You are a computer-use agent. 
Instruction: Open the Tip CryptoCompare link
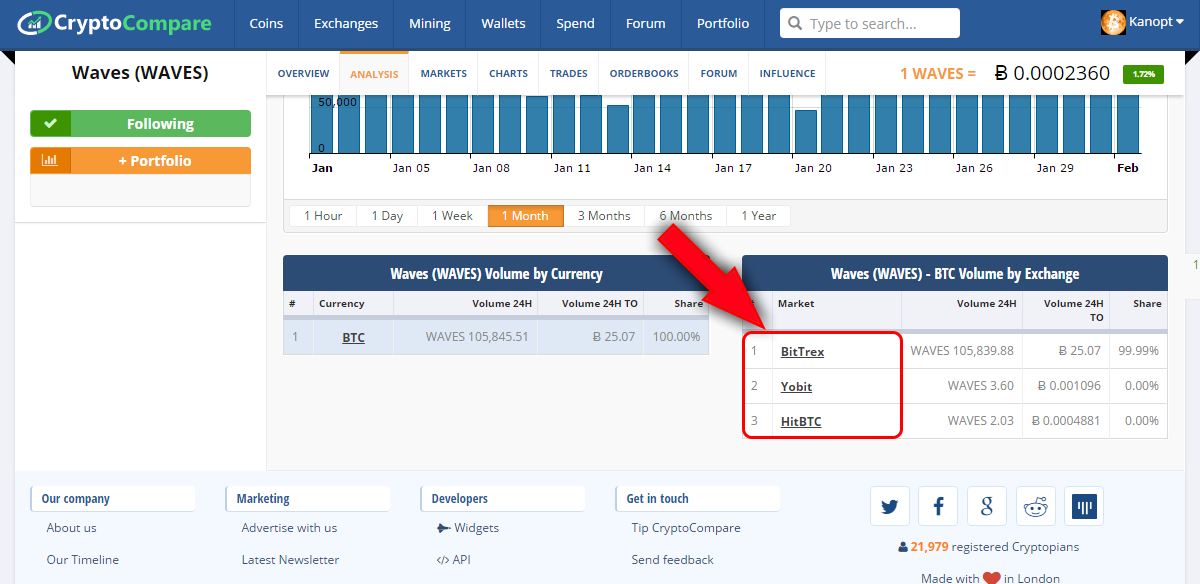pos(686,528)
